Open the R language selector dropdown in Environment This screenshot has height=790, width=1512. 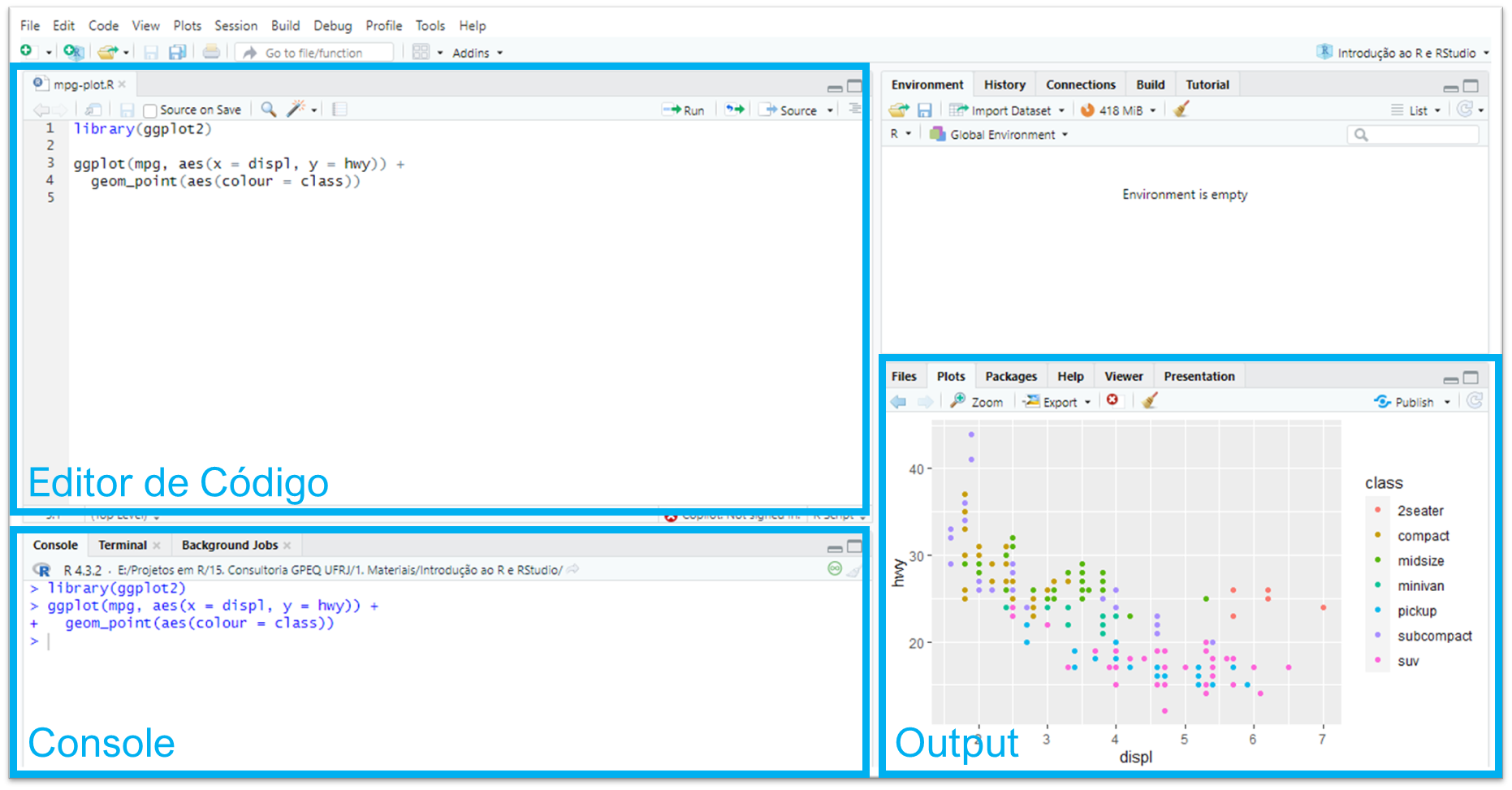tap(901, 134)
